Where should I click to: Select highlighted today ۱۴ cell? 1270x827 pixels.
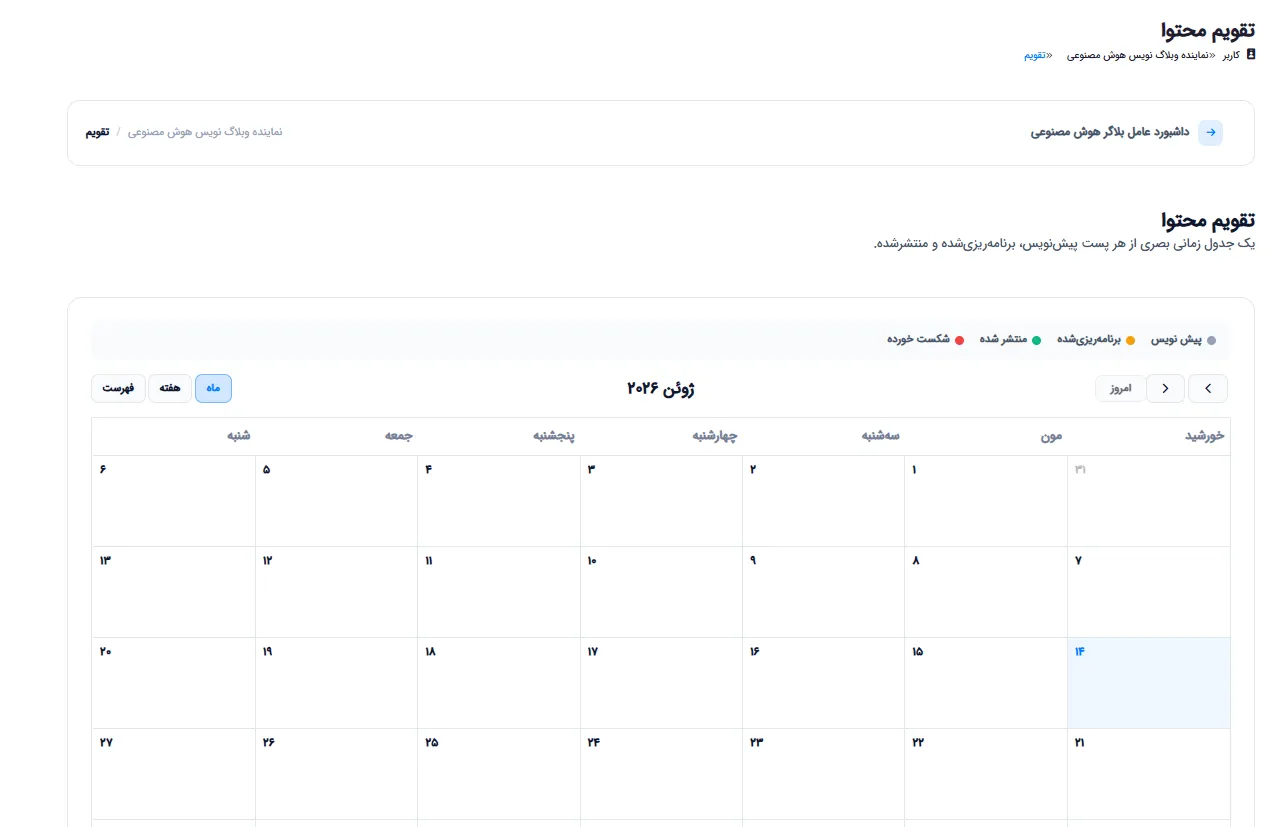1149,683
